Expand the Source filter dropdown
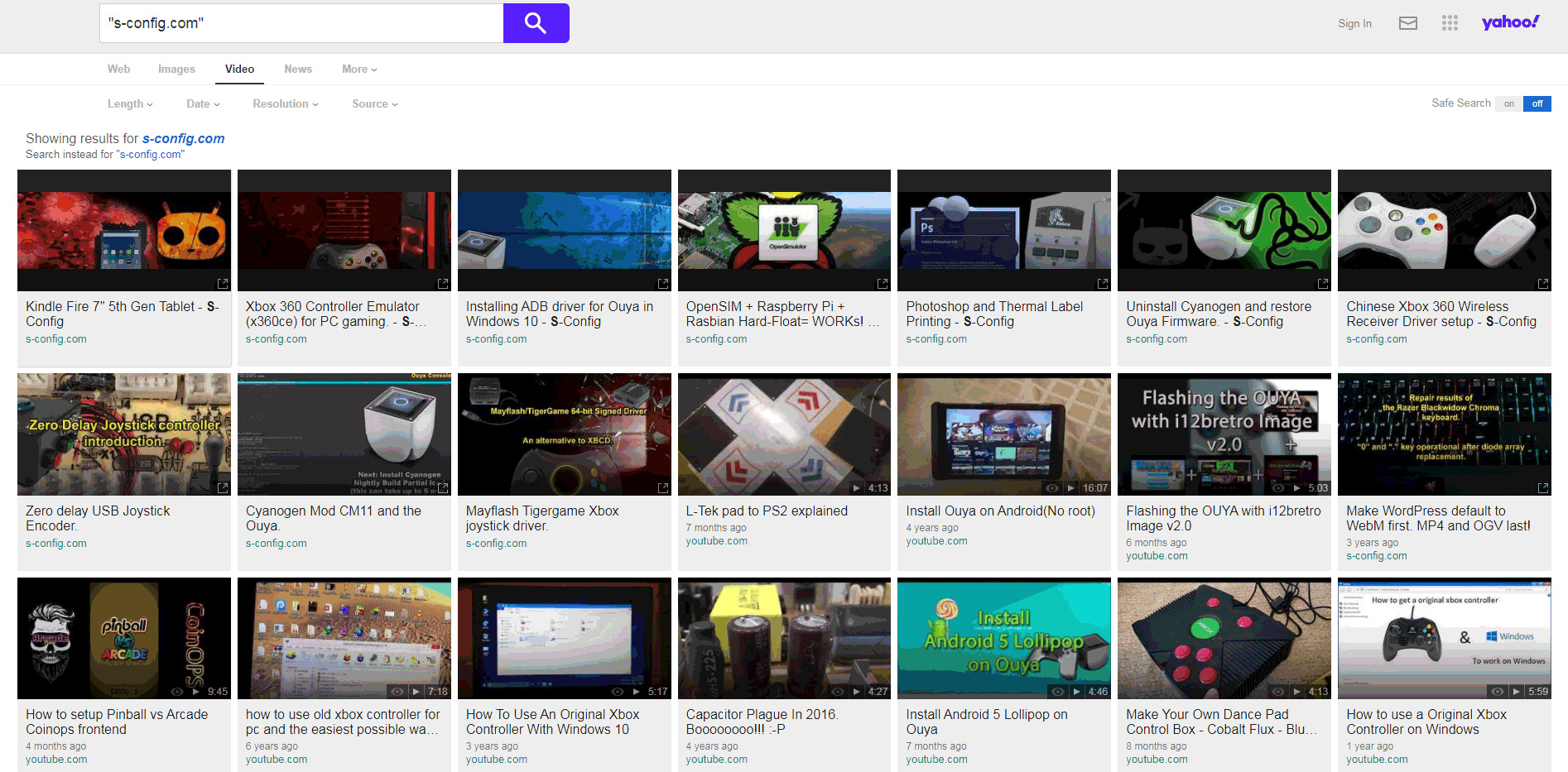The width and height of the screenshot is (1568, 772). (375, 103)
